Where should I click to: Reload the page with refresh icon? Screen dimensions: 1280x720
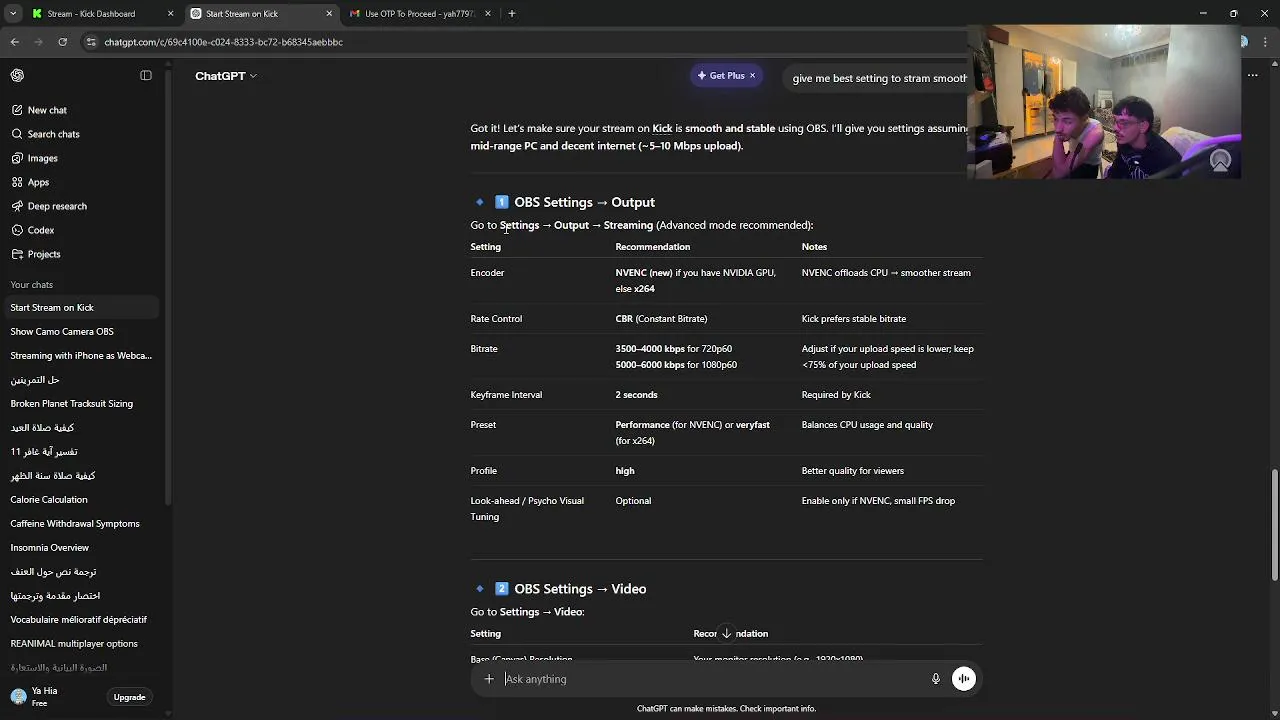[63, 42]
